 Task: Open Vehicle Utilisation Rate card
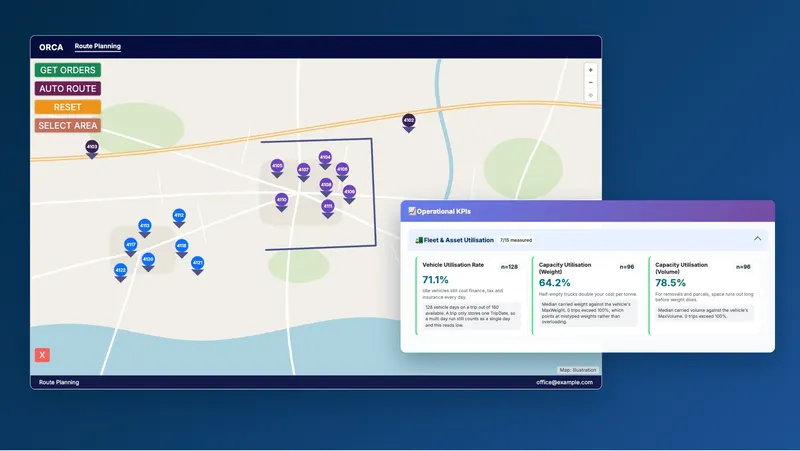(x=469, y=296)
